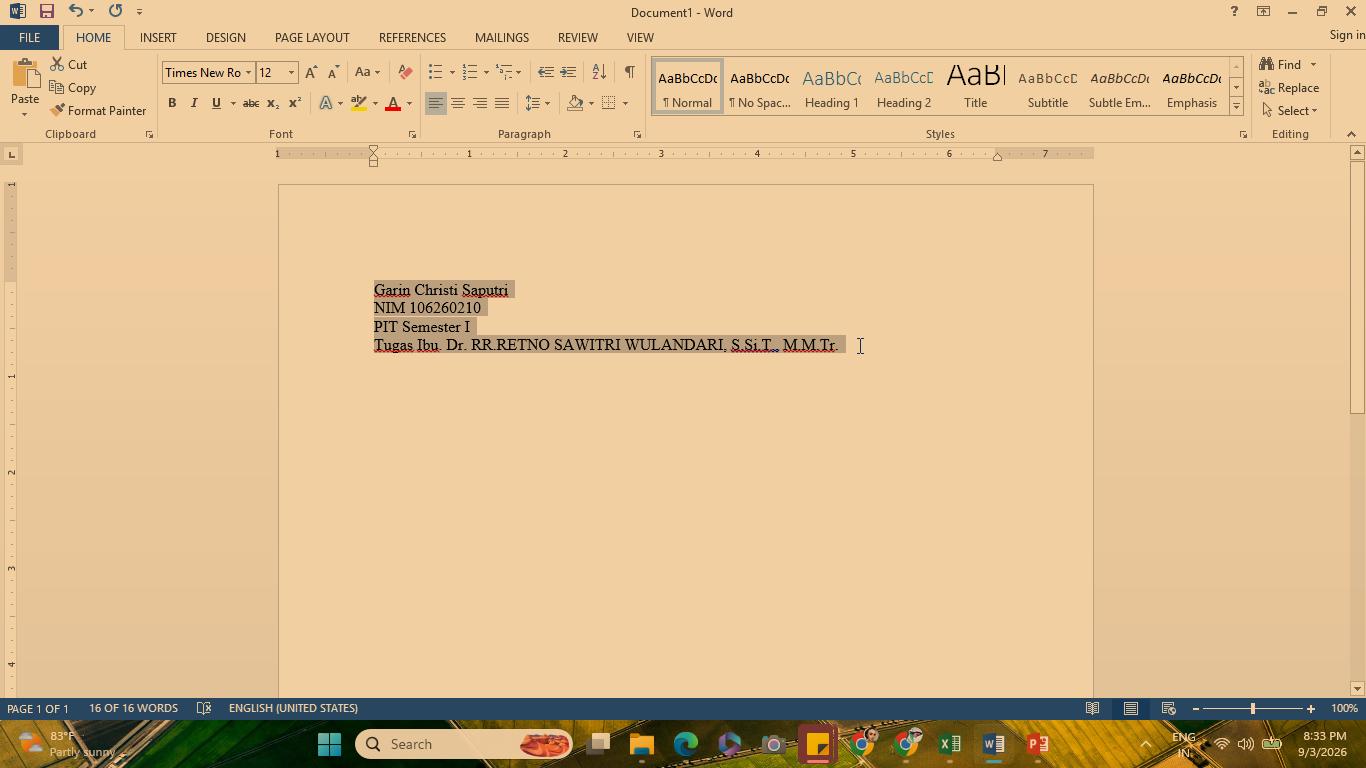1366x768 pixels.
Task: Open the font name dropdown
Action: pos(248,72)
